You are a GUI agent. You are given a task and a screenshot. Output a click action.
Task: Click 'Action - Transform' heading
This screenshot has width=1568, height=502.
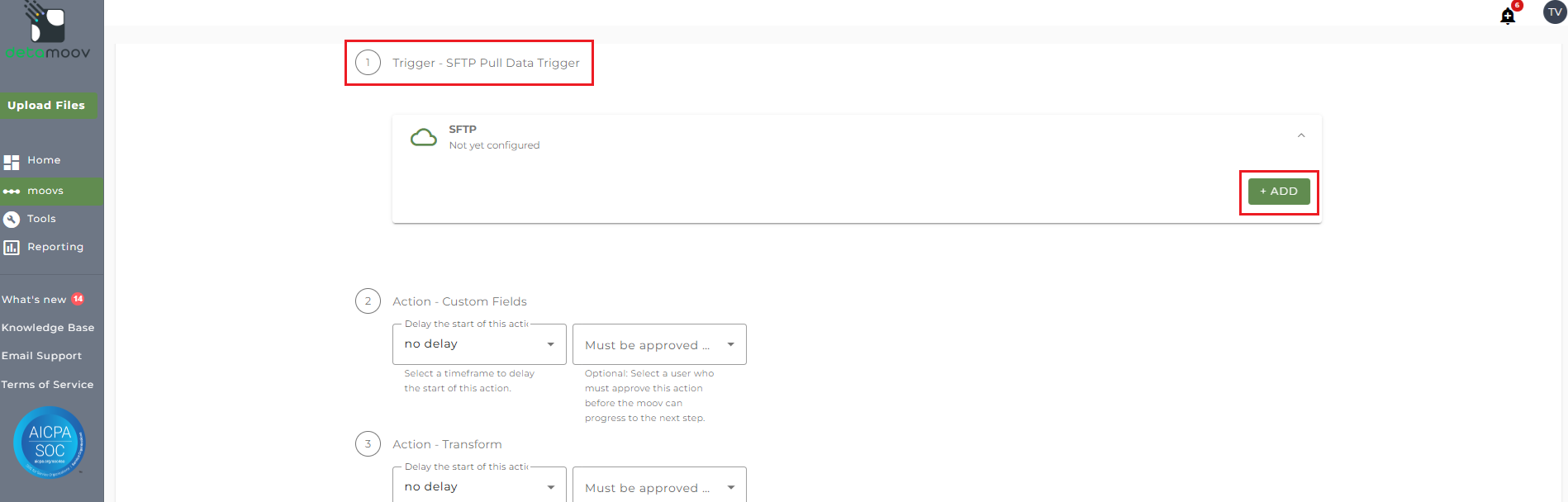pos(447,444)
